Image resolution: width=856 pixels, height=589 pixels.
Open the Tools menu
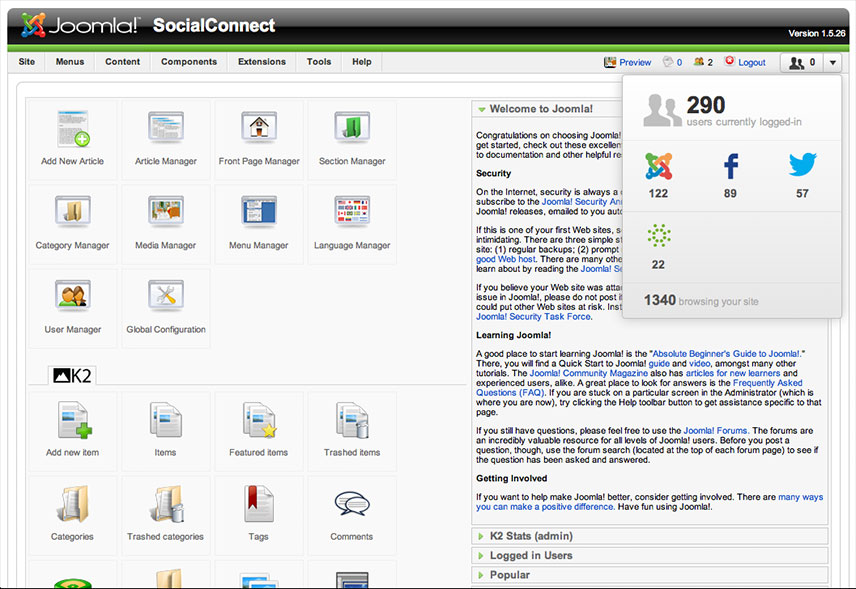pos(319,62)
